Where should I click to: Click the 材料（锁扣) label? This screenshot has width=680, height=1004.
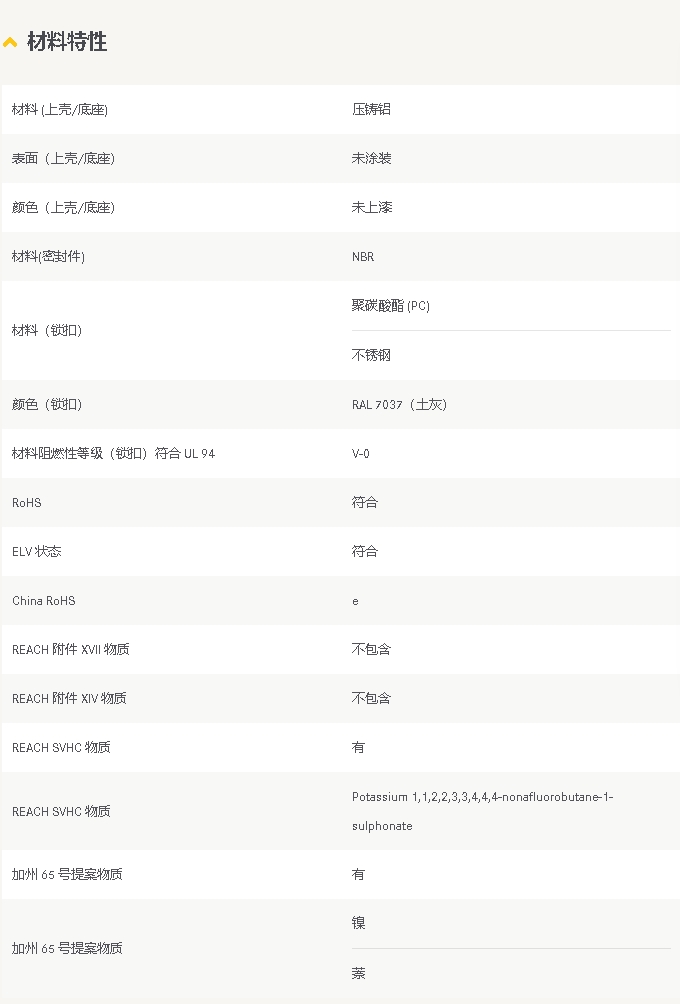(47, 330)
